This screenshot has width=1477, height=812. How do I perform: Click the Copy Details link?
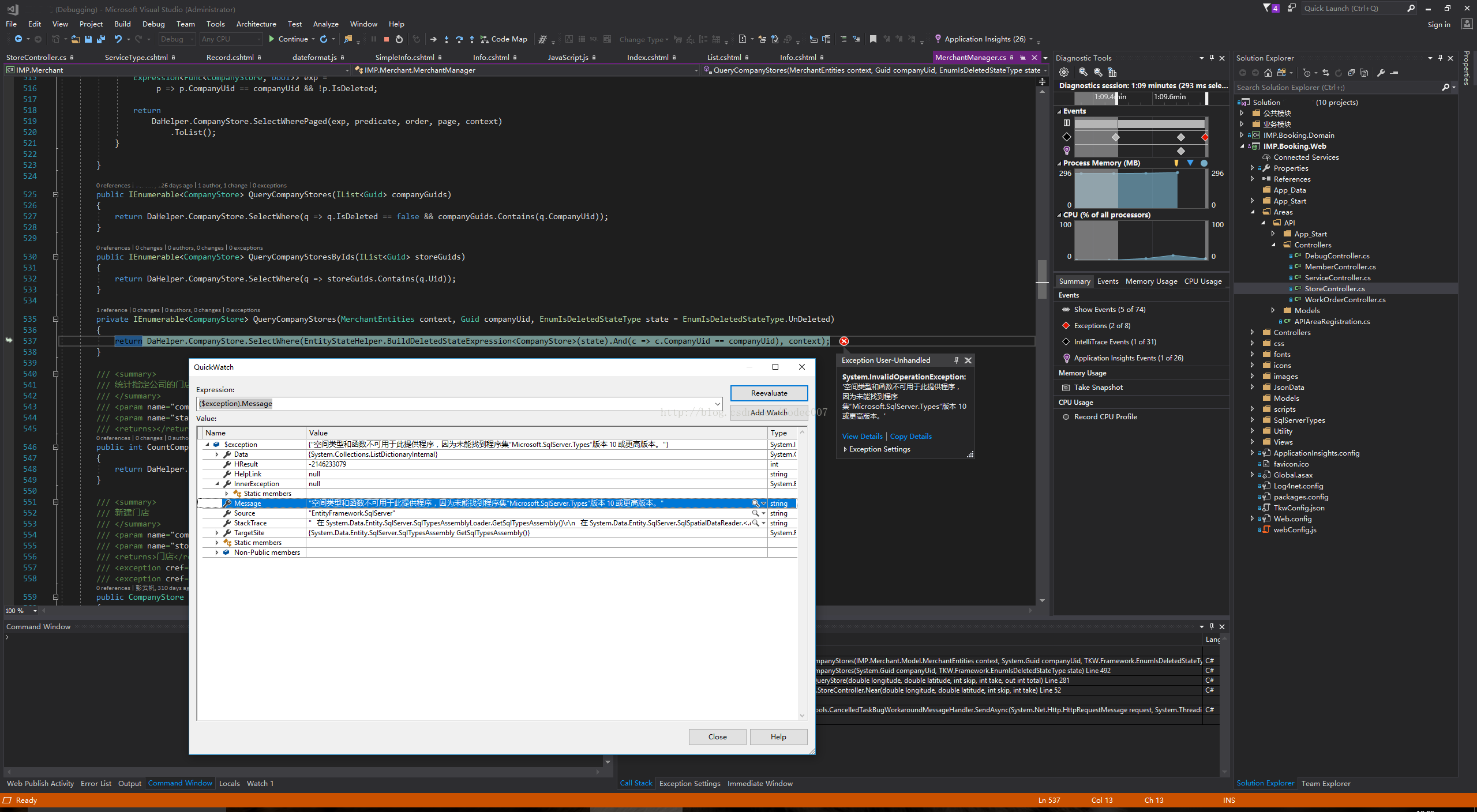pyautogui.click(x=910, y=437)
